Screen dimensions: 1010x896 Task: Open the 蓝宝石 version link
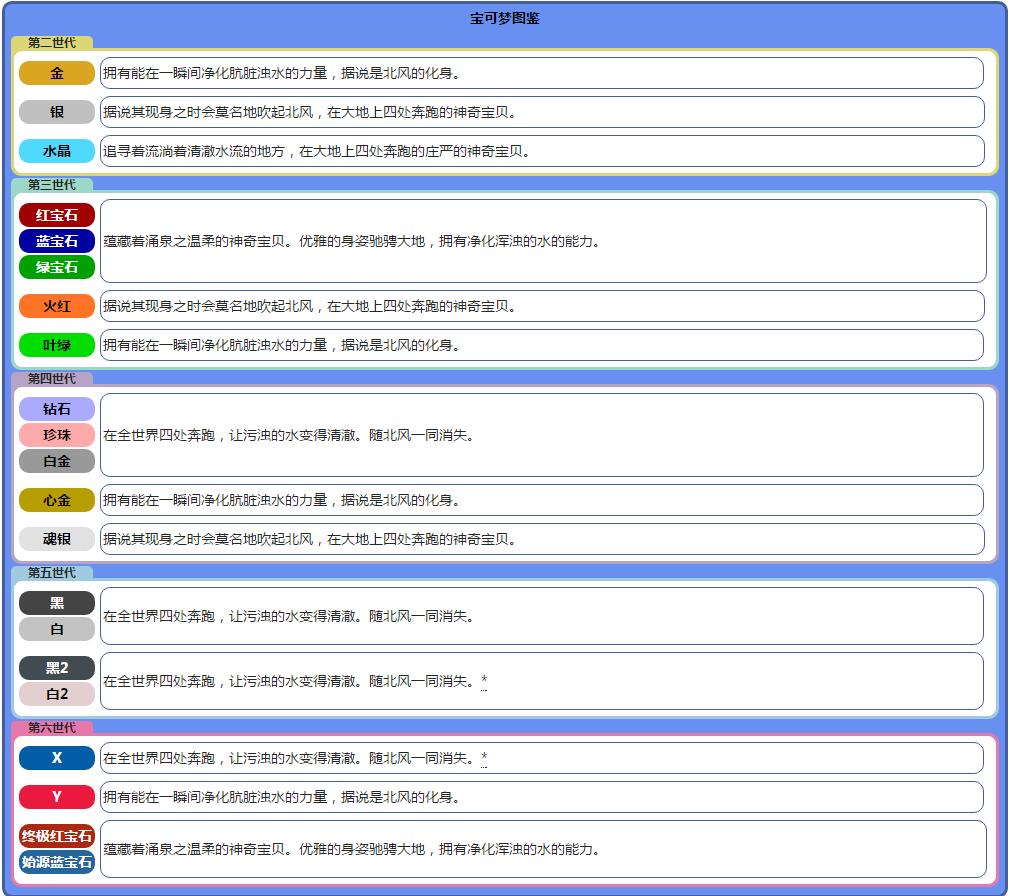(x=57, y=241)
